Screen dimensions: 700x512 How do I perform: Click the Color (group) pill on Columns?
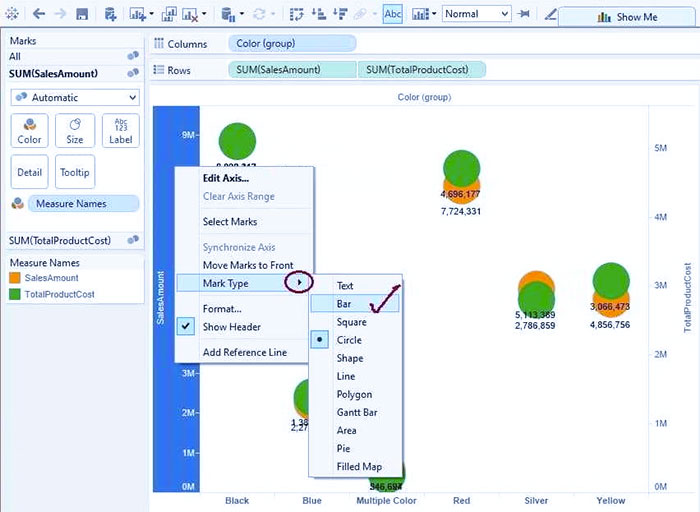point(292,43)
